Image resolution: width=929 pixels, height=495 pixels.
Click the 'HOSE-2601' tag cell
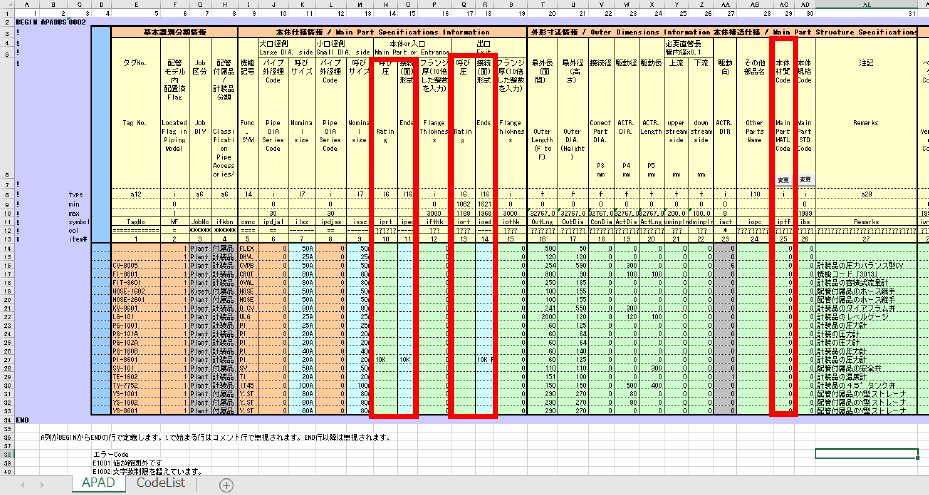[136, 300]
